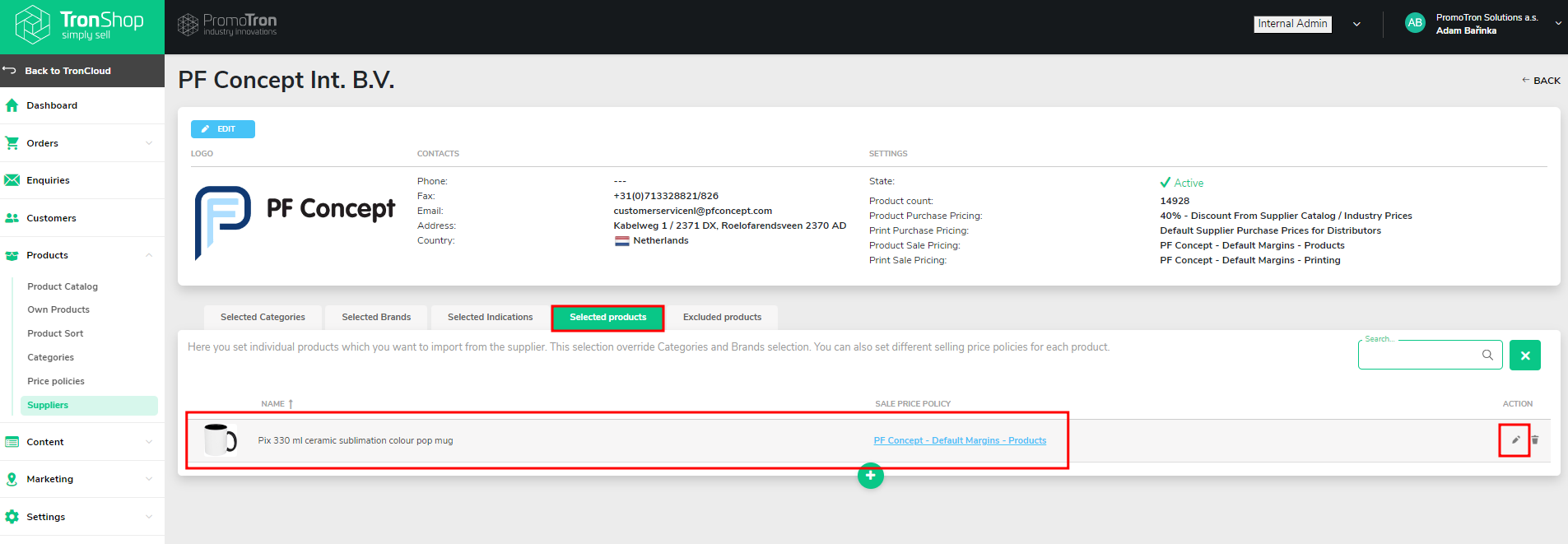Screen dimensions: 1568x544
Task: Click the search magnifier icon
Action: (x=1487, y=355)
